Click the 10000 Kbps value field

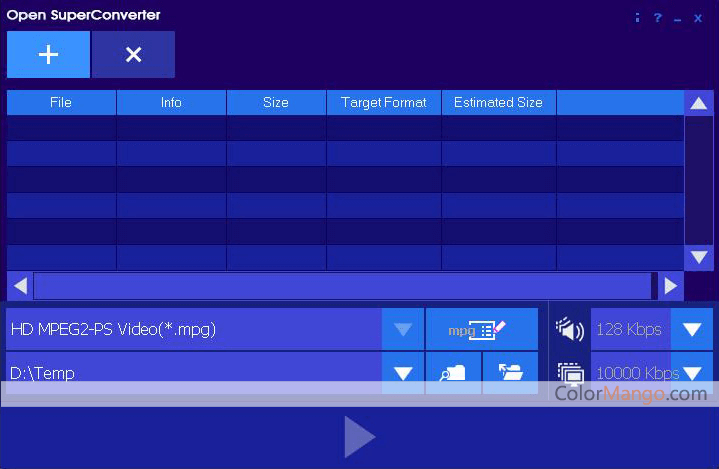[631, 373]
